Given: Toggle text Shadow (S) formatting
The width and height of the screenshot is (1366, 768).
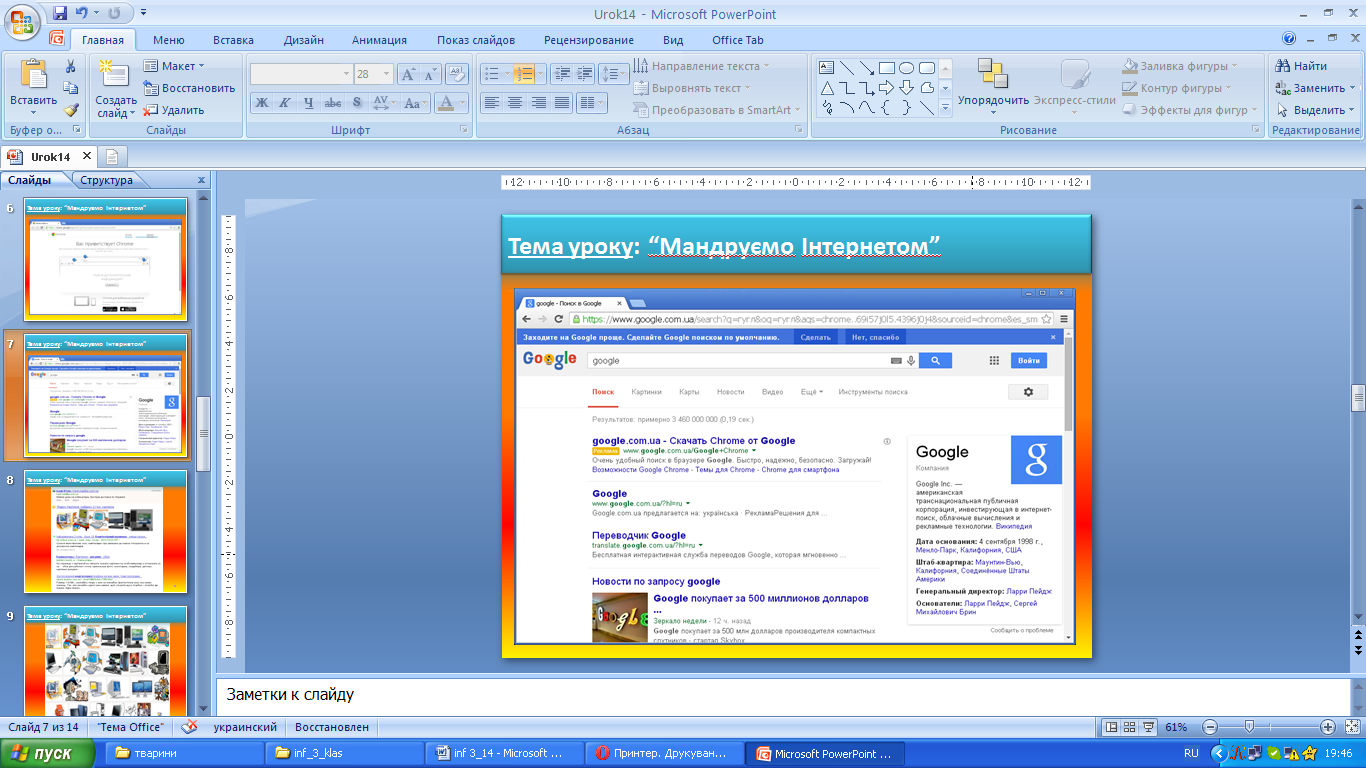Looking at the screenshot, I should point(357,102).
